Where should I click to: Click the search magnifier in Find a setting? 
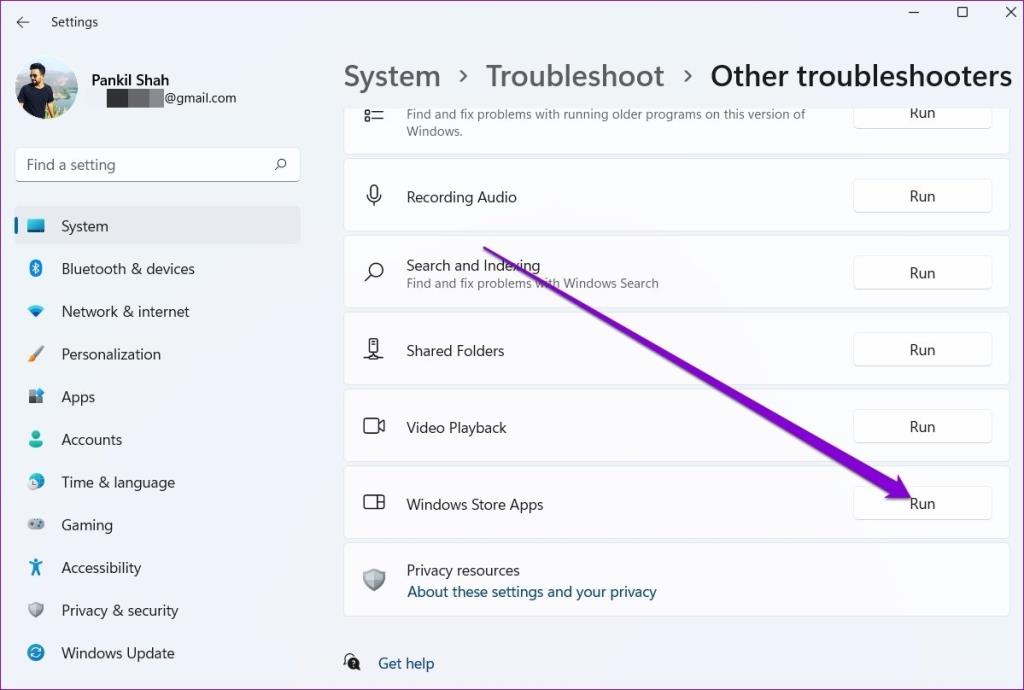coord(281,165)
